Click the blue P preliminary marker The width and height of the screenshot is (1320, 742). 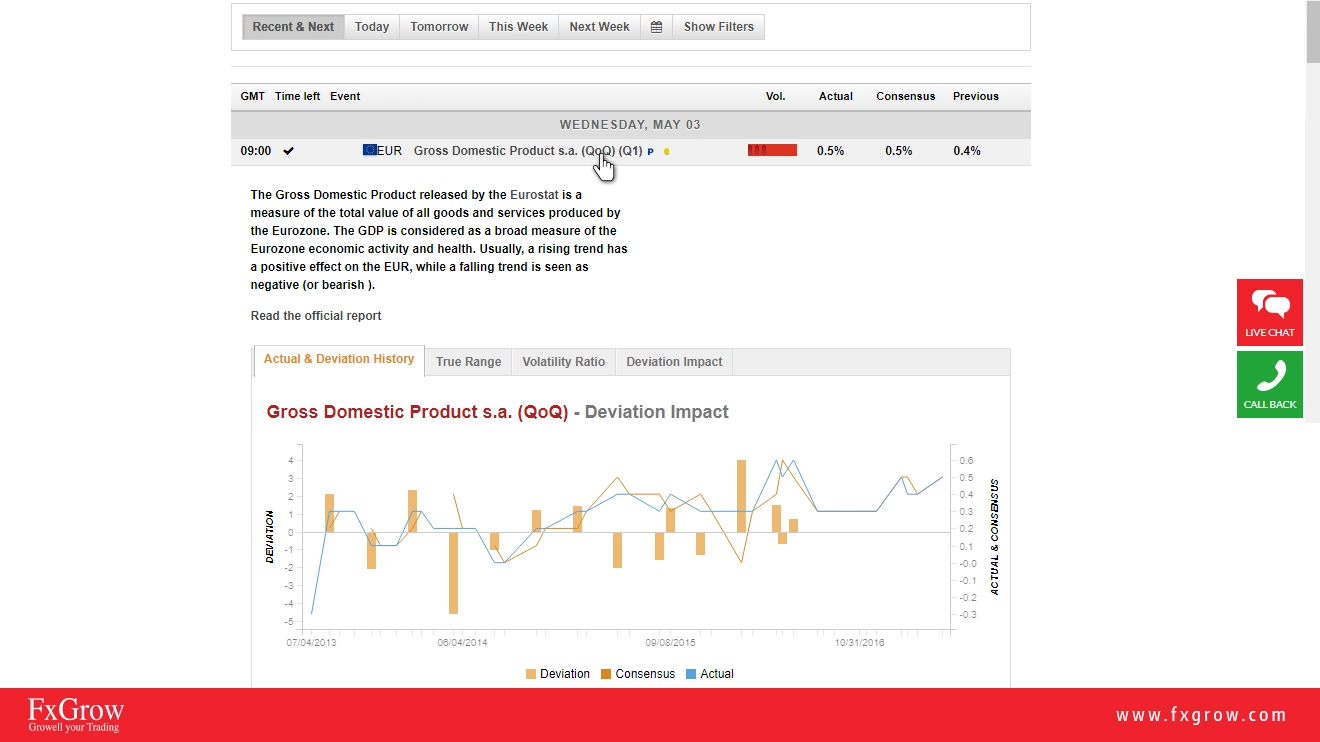[651, 152]
